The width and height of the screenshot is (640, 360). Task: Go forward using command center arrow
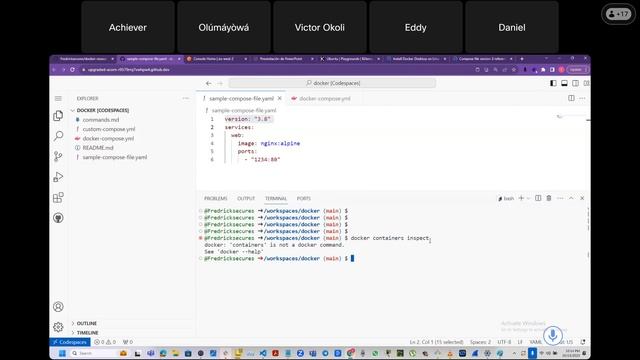tap(220, 83)
